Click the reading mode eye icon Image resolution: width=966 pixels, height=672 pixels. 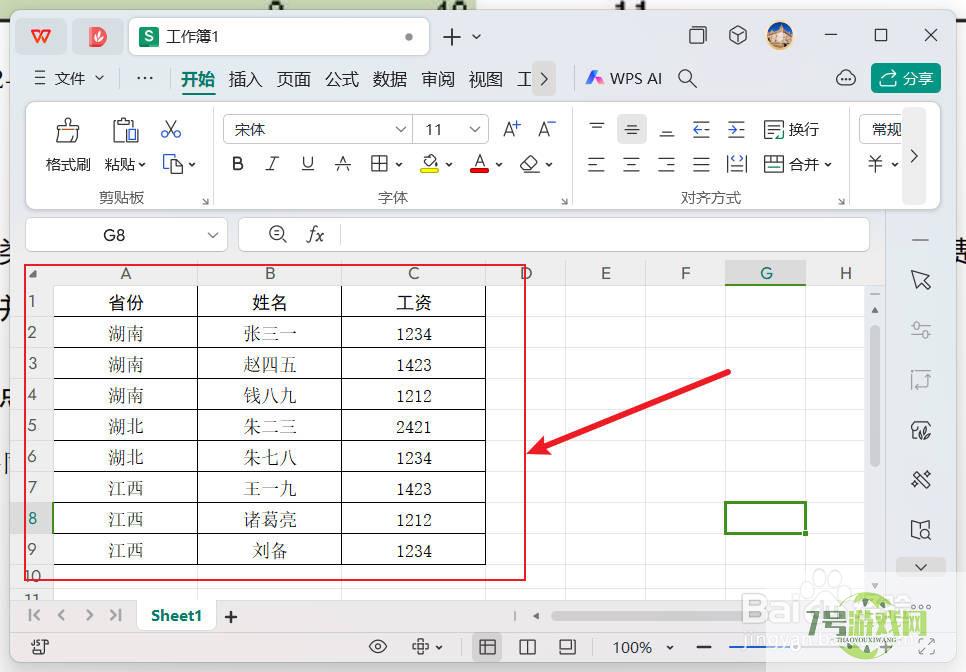click(x=378, y=647)
